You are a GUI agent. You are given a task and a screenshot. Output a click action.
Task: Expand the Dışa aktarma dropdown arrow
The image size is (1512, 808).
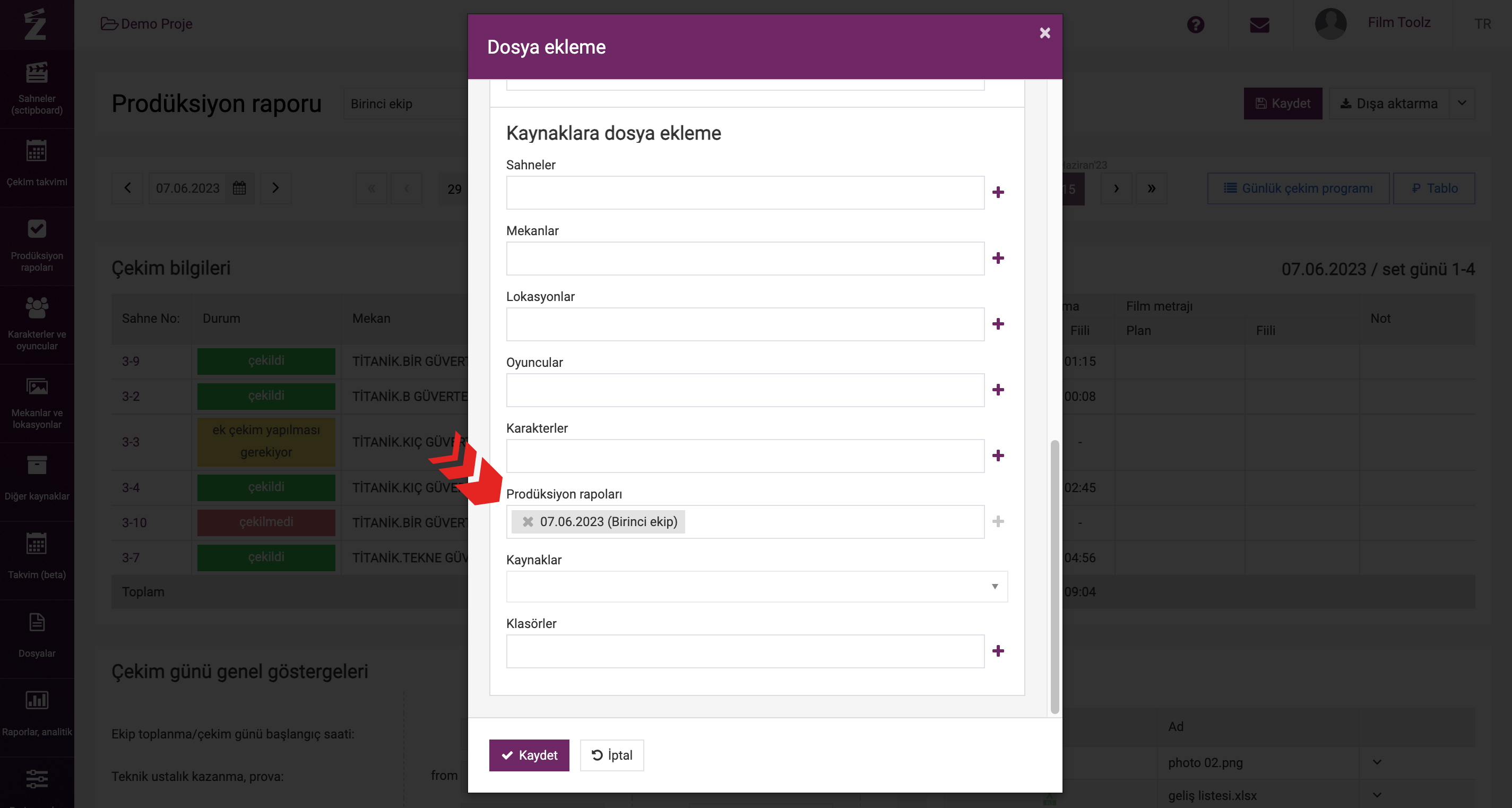(x=1462, y=104)
